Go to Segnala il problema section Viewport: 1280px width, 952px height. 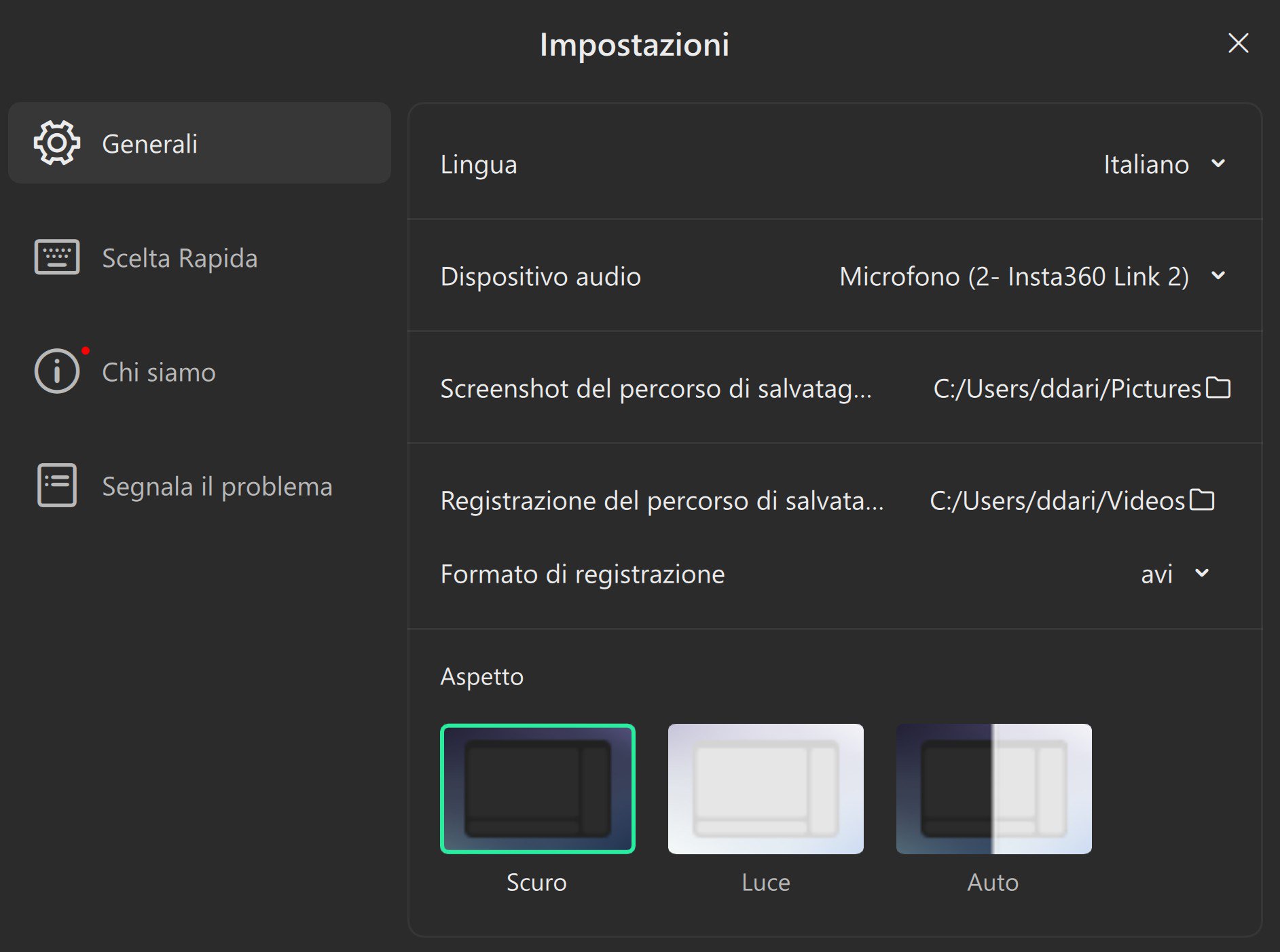click(x=217, y=486)
